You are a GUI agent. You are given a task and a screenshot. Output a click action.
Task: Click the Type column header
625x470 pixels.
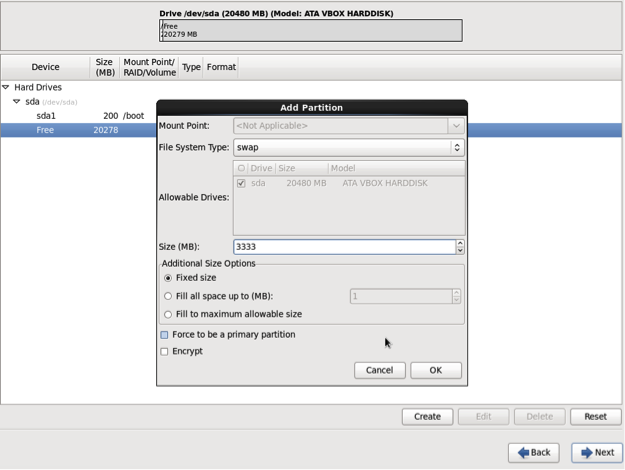191,67
